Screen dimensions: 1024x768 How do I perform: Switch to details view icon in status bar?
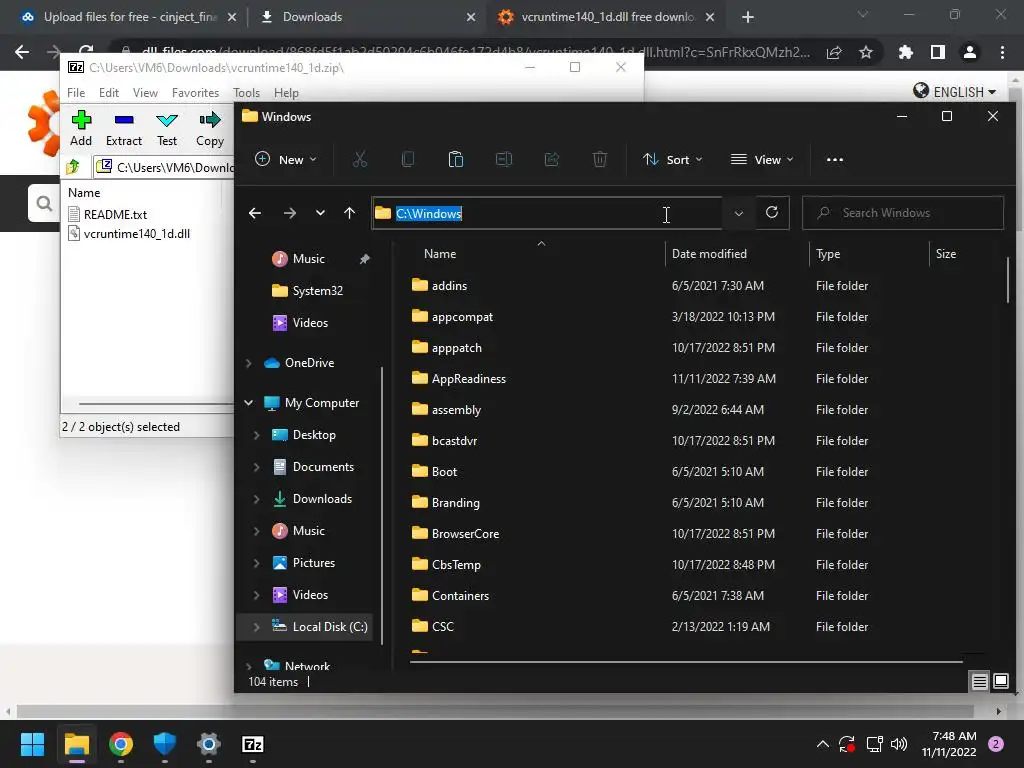[x=980, y=682]
